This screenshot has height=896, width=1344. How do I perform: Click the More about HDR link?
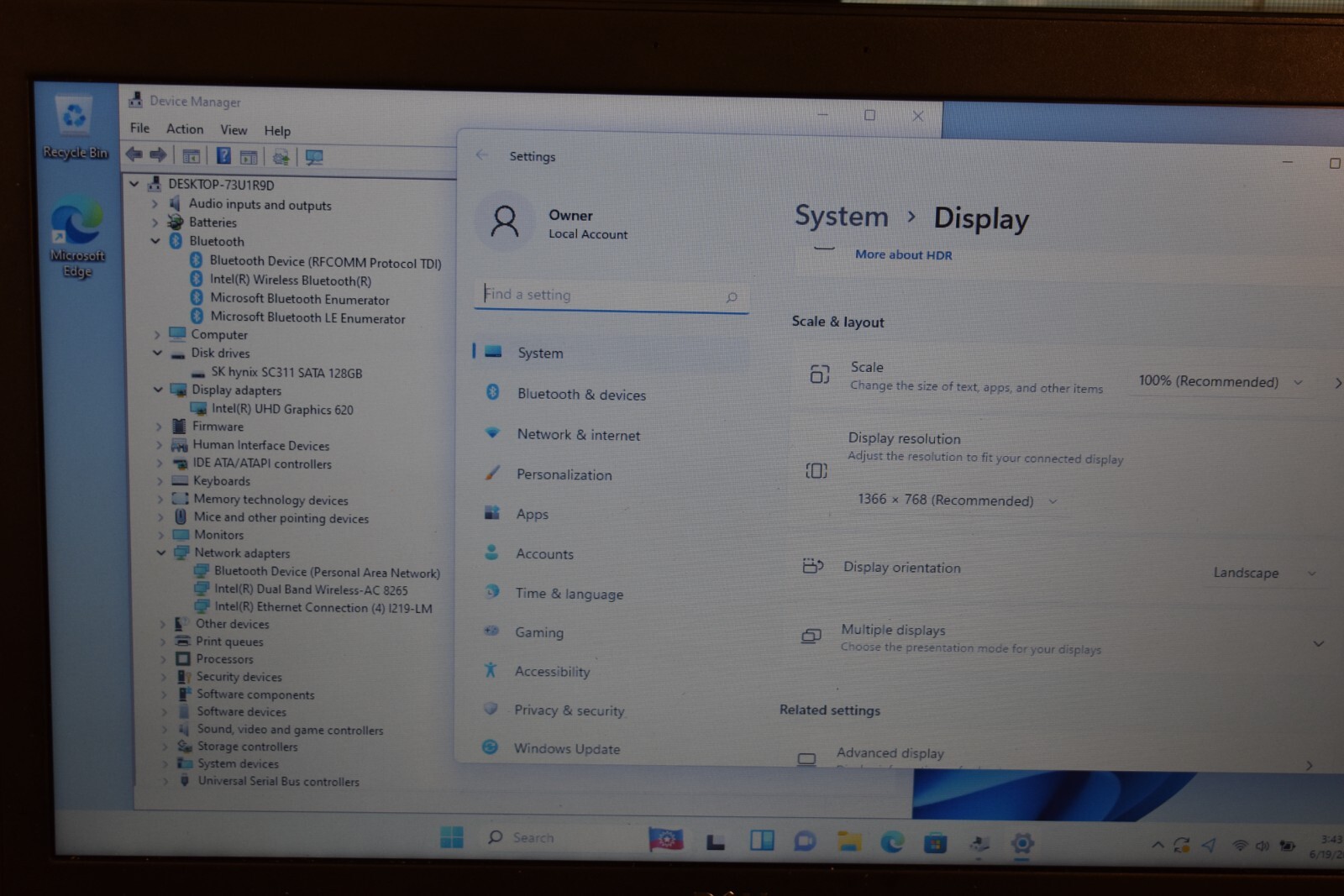tap(904, 254)
